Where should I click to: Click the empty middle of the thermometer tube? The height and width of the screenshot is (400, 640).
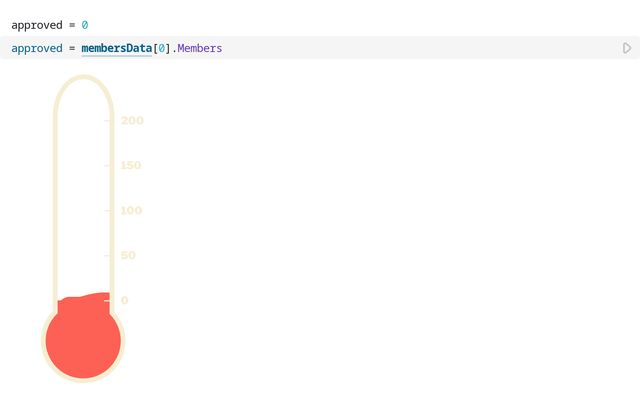click(x=84, y=200)
